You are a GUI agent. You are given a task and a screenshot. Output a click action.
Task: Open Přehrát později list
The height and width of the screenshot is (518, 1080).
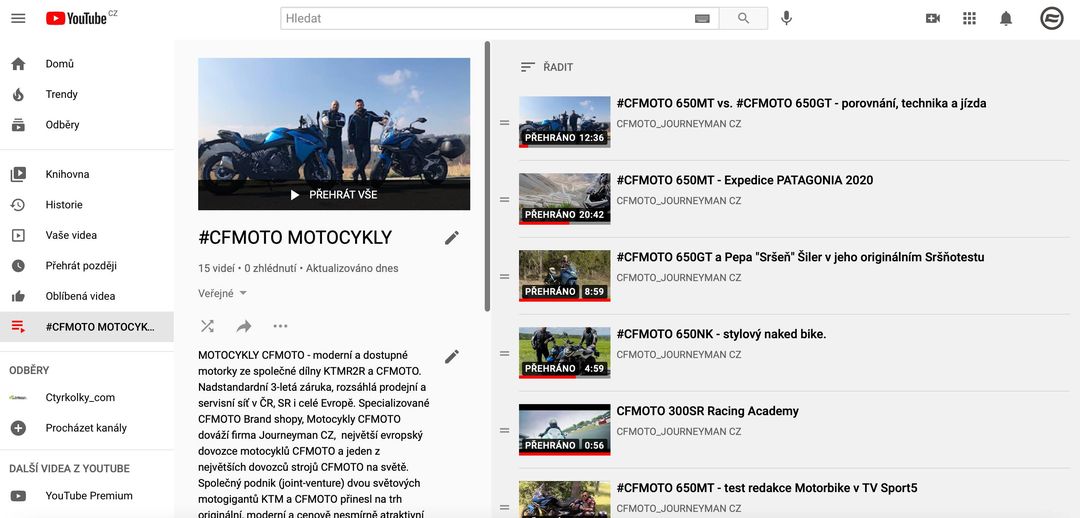(87, 265)
